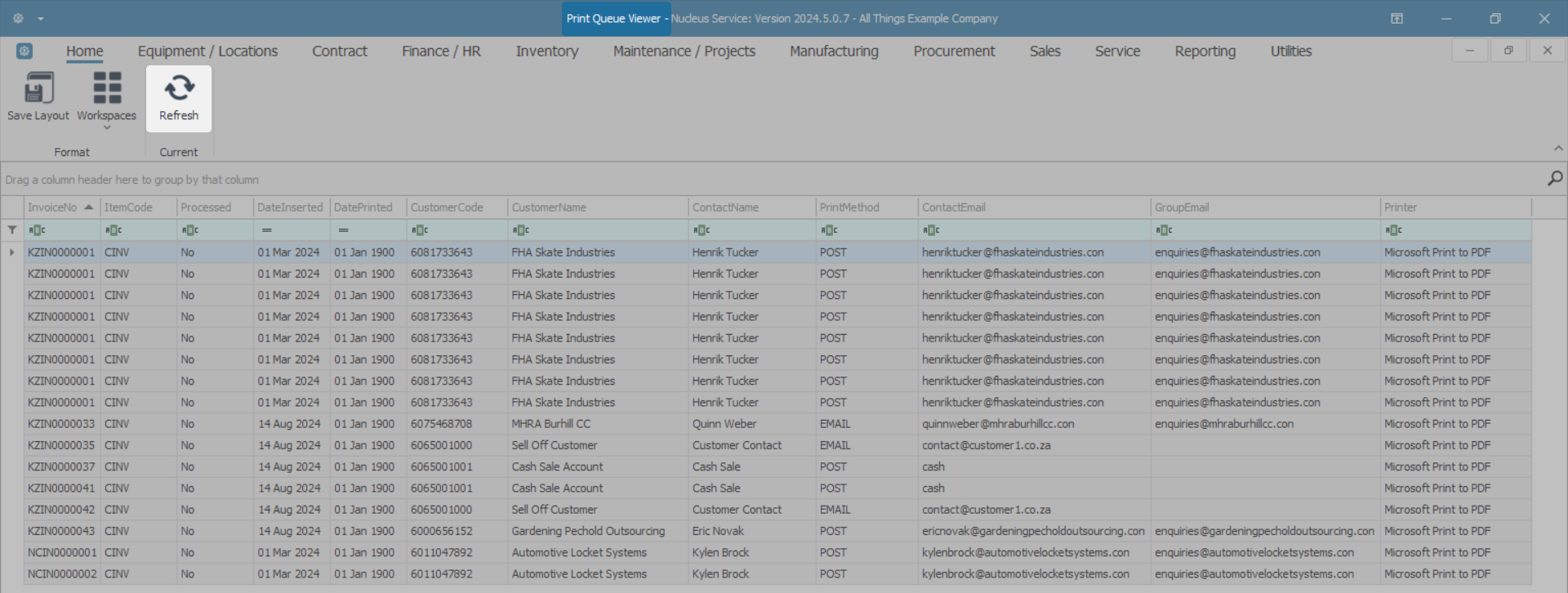
Task: Open ContactEmail filter condition selector
Action: 931,230
